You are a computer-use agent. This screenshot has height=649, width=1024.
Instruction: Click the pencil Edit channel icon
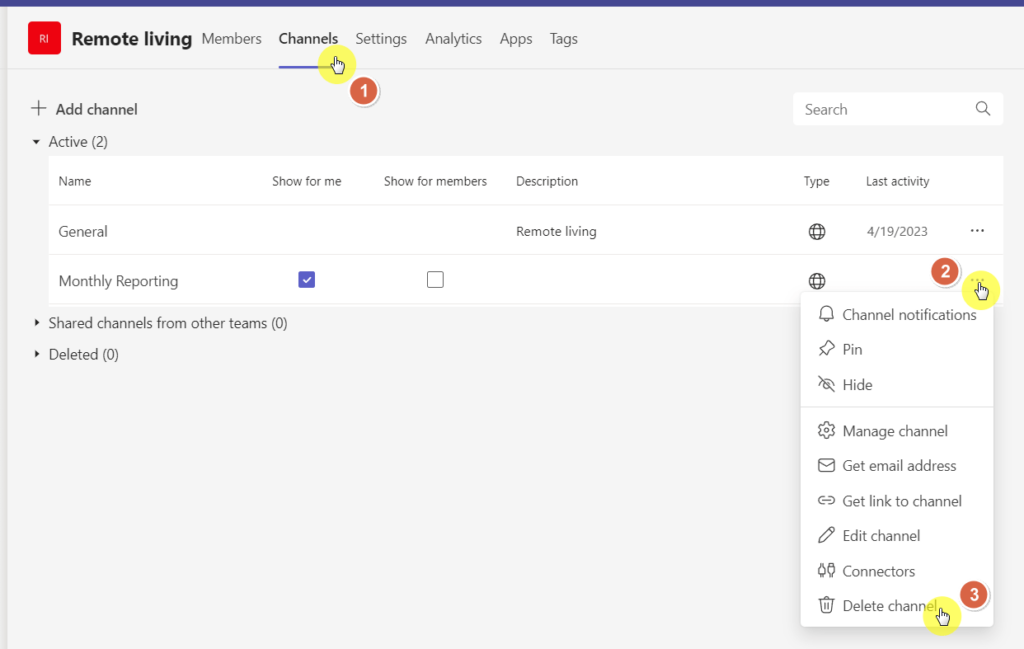pos(826,535)
